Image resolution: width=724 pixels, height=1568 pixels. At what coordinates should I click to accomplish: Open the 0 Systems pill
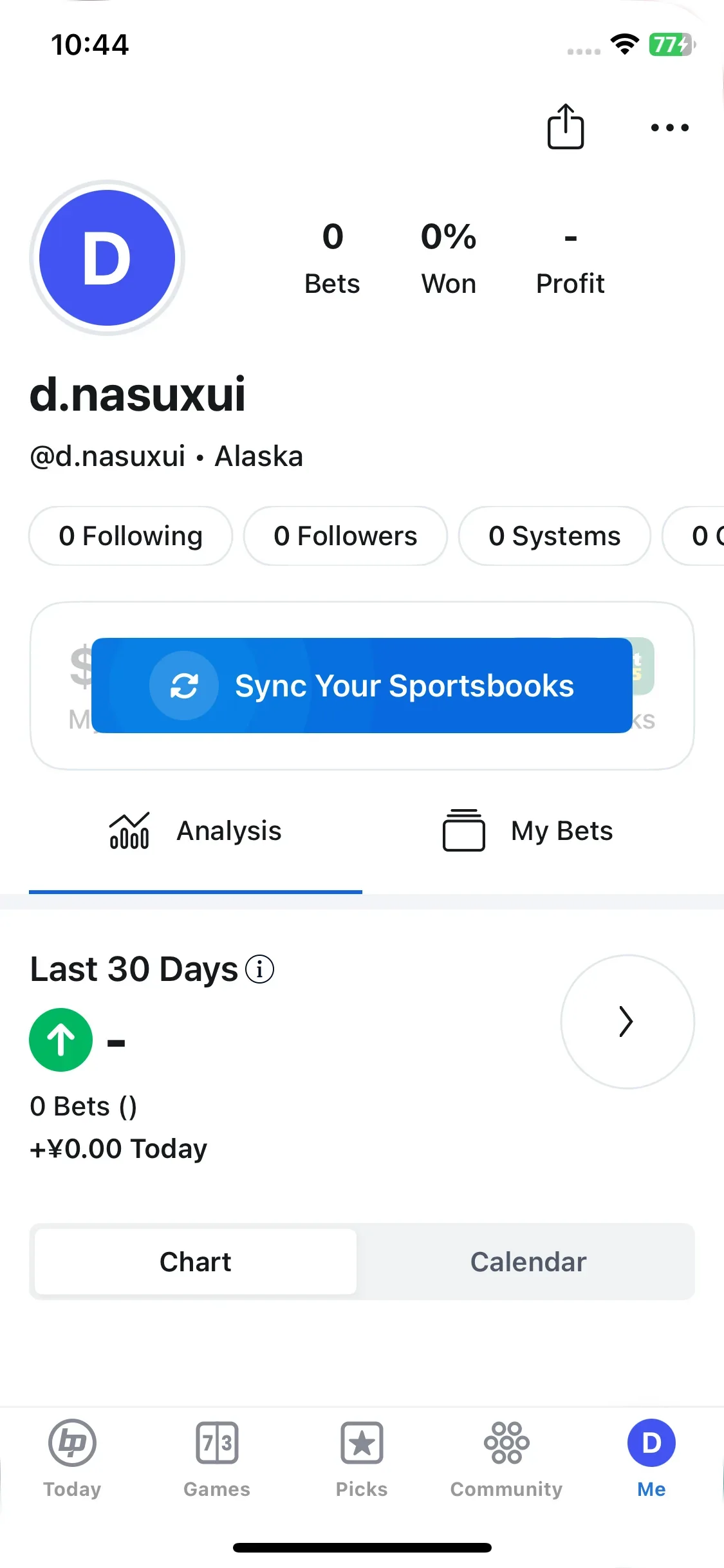555,536
